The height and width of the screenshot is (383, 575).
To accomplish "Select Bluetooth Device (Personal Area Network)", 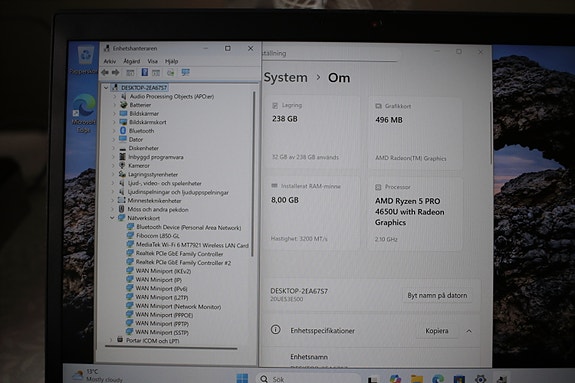I will 188,227.
